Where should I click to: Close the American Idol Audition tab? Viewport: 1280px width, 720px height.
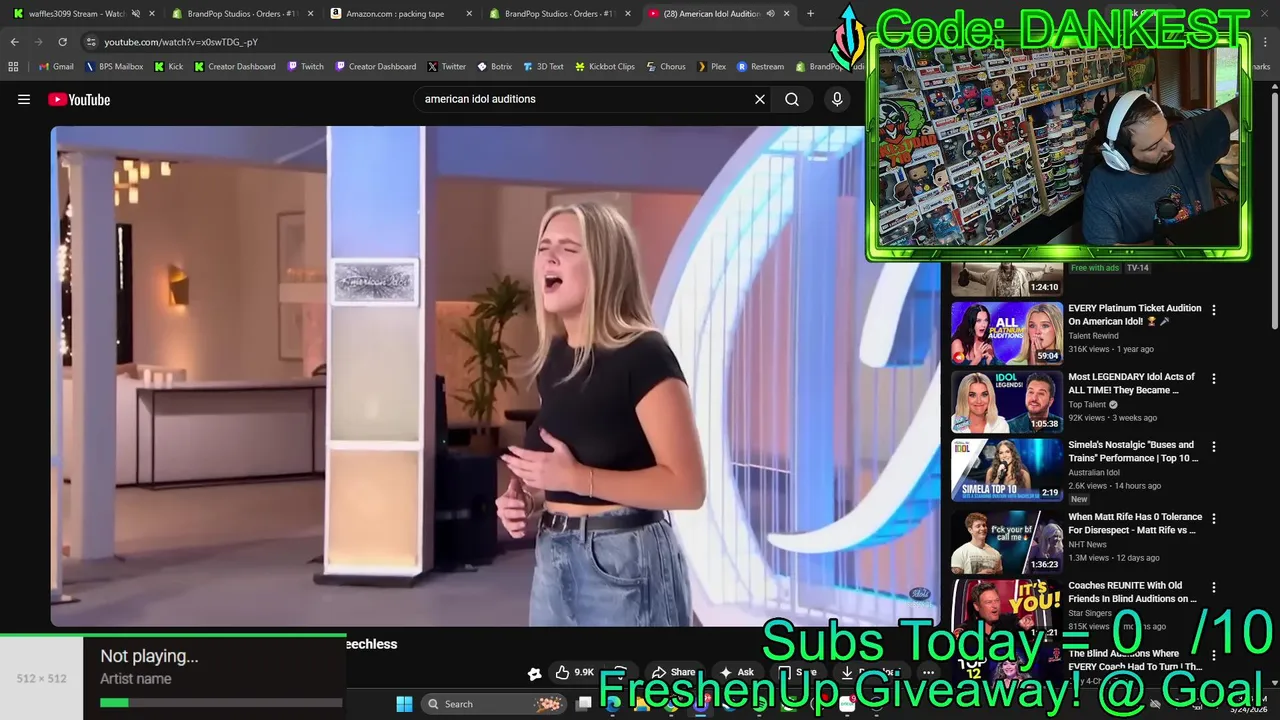click(787, 14)
